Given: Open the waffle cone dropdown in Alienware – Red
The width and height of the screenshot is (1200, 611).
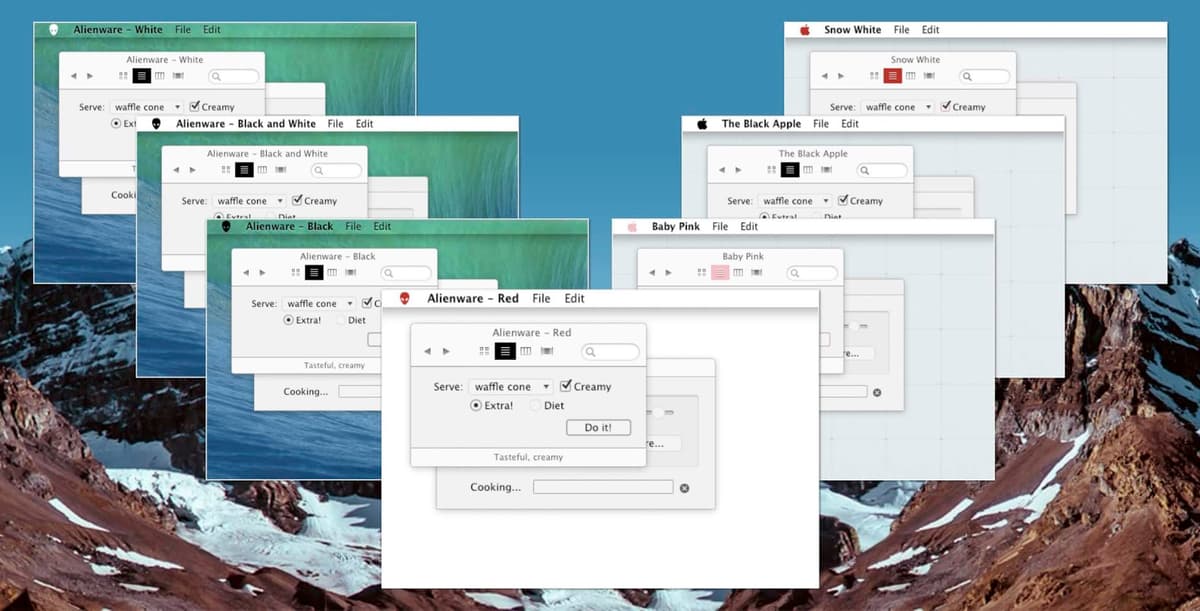Looking at the screenshot, I should point(511,387).
